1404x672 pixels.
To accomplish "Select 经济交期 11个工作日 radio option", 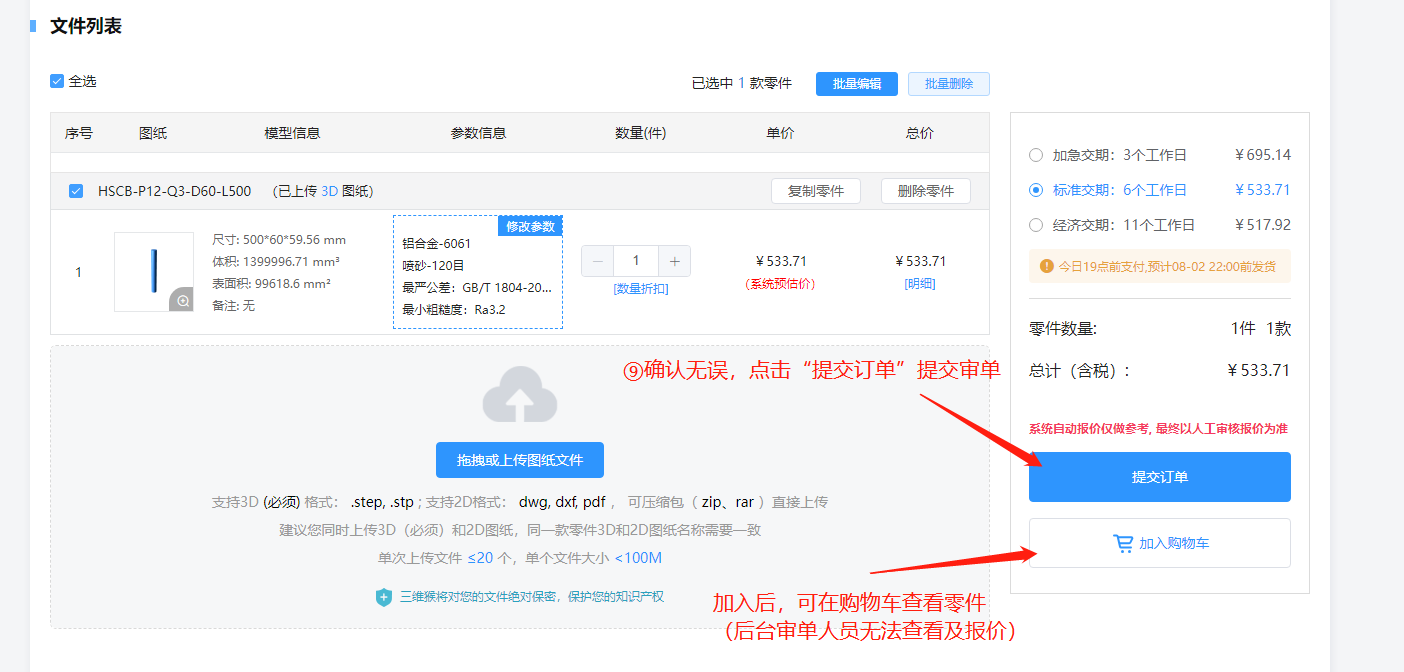I will [1036, 225].
